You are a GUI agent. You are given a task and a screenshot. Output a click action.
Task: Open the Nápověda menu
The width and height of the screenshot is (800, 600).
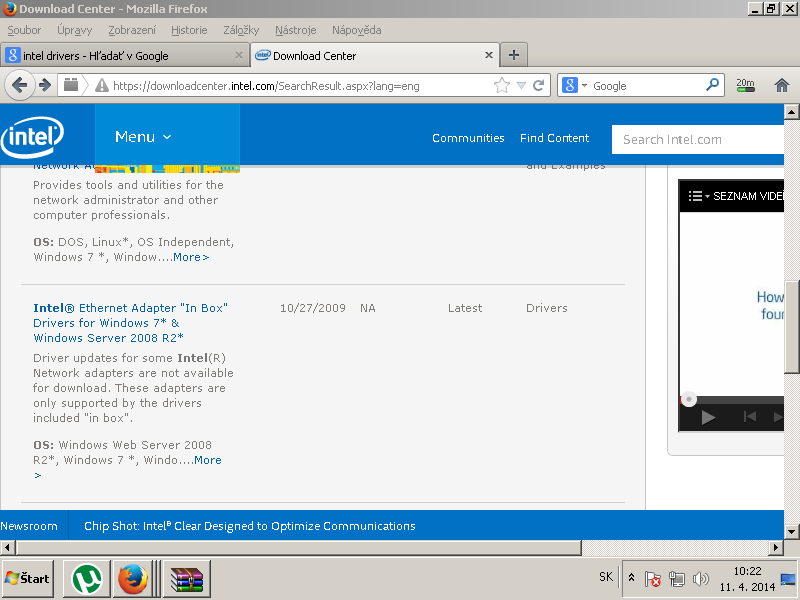tap(357, 30)
